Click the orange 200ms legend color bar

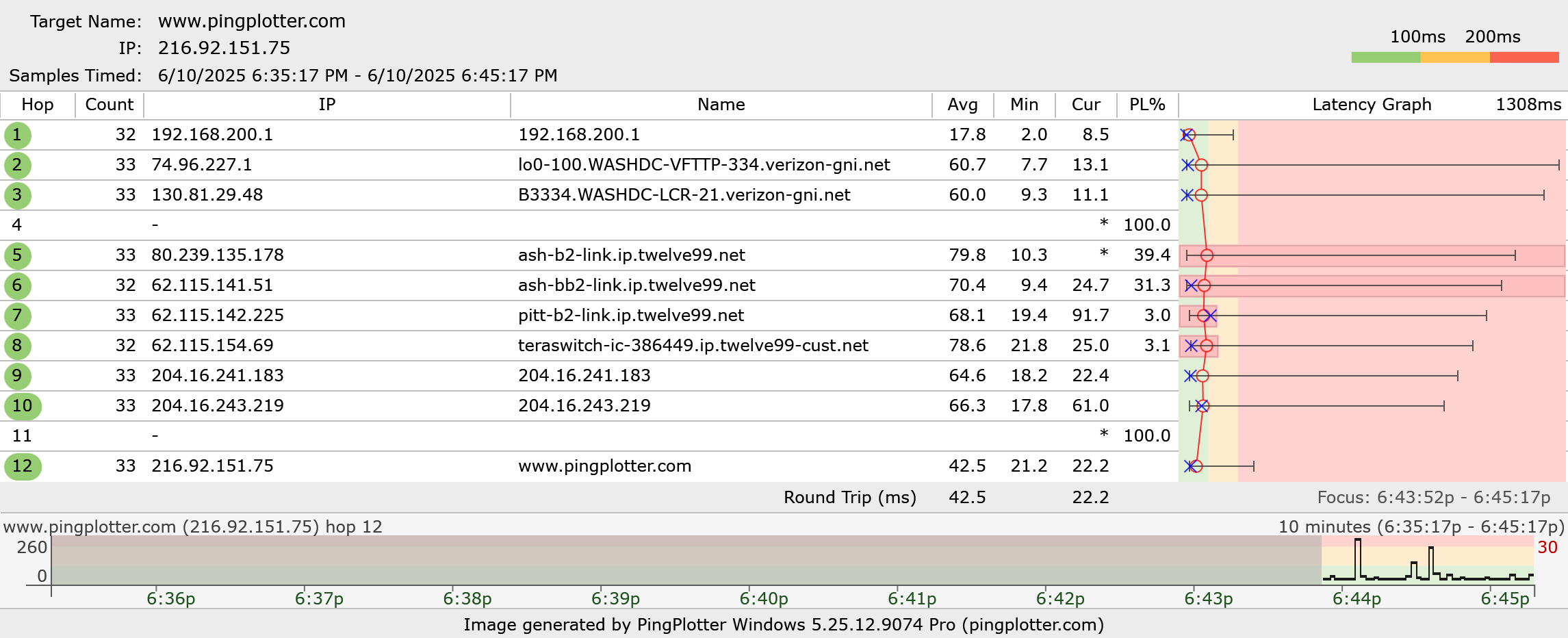(1455, 58)
